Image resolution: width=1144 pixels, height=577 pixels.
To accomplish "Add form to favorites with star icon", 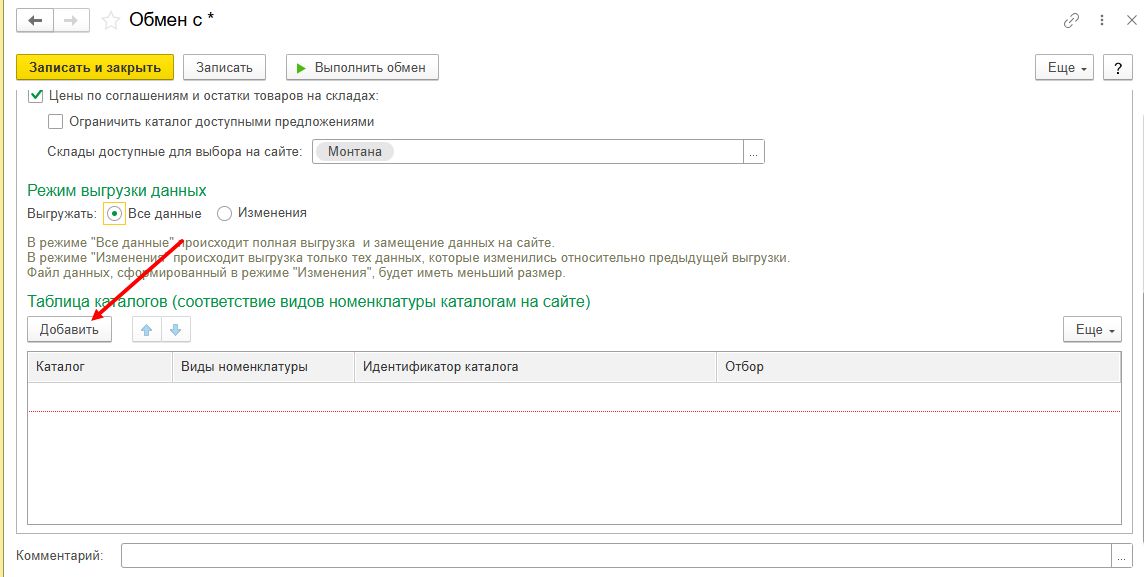I will pos(111,20).
